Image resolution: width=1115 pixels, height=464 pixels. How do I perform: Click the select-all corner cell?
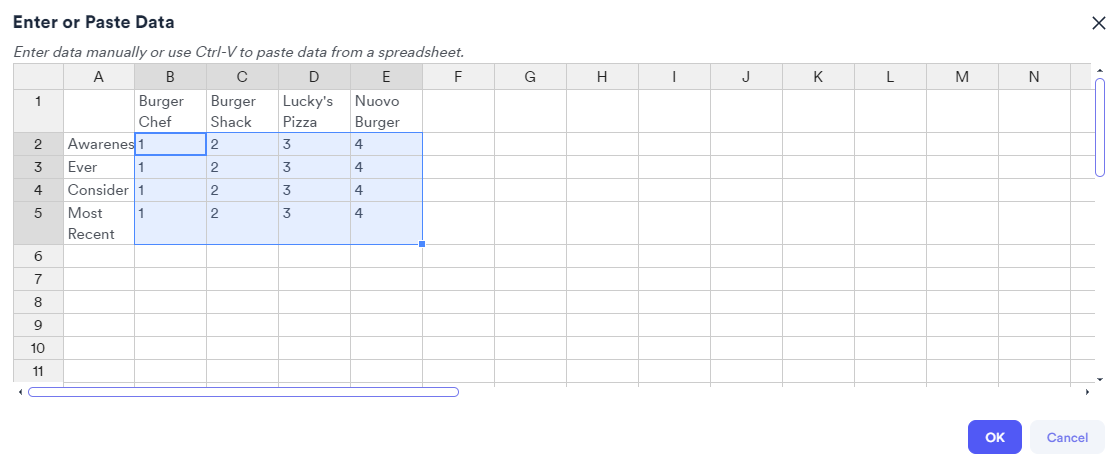pyautogui.click(x=38, y=77)
